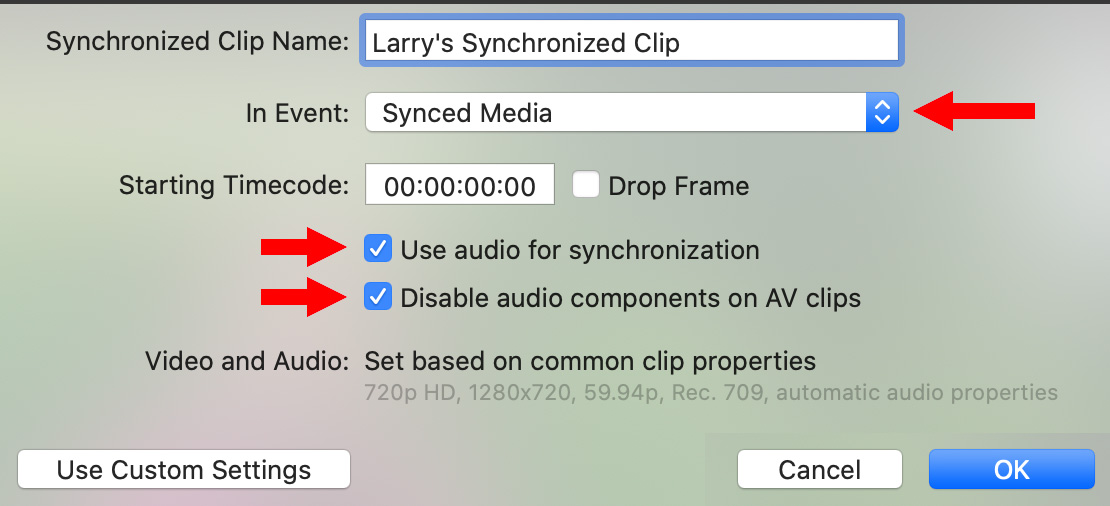Click the gray 720p HD format description
This screenshot has height=506, width=1110.
coord(711,392)
